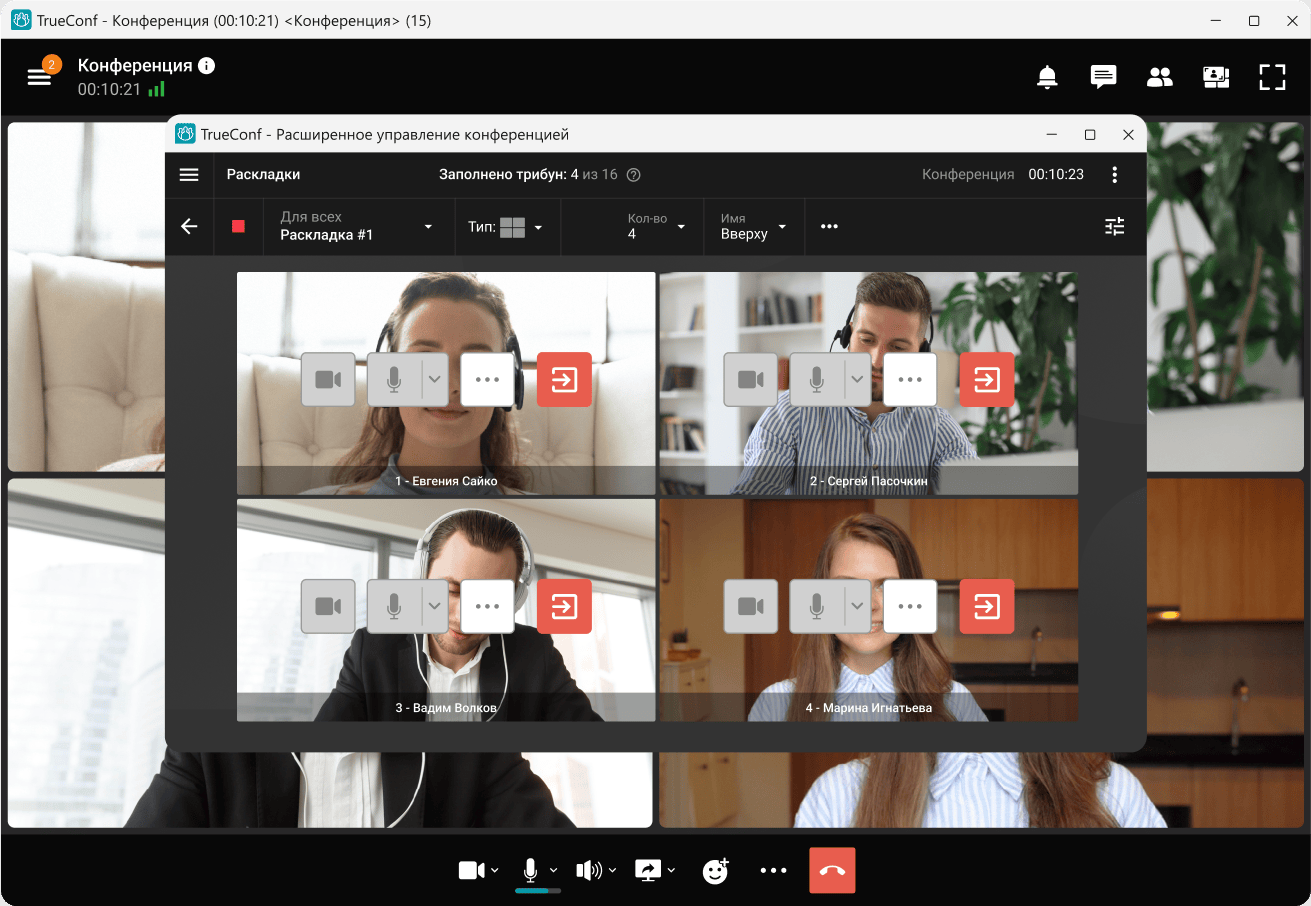The image size is (1311, 906).
Task: Open the conference chat panel
Action: [x=1103, y=77]
